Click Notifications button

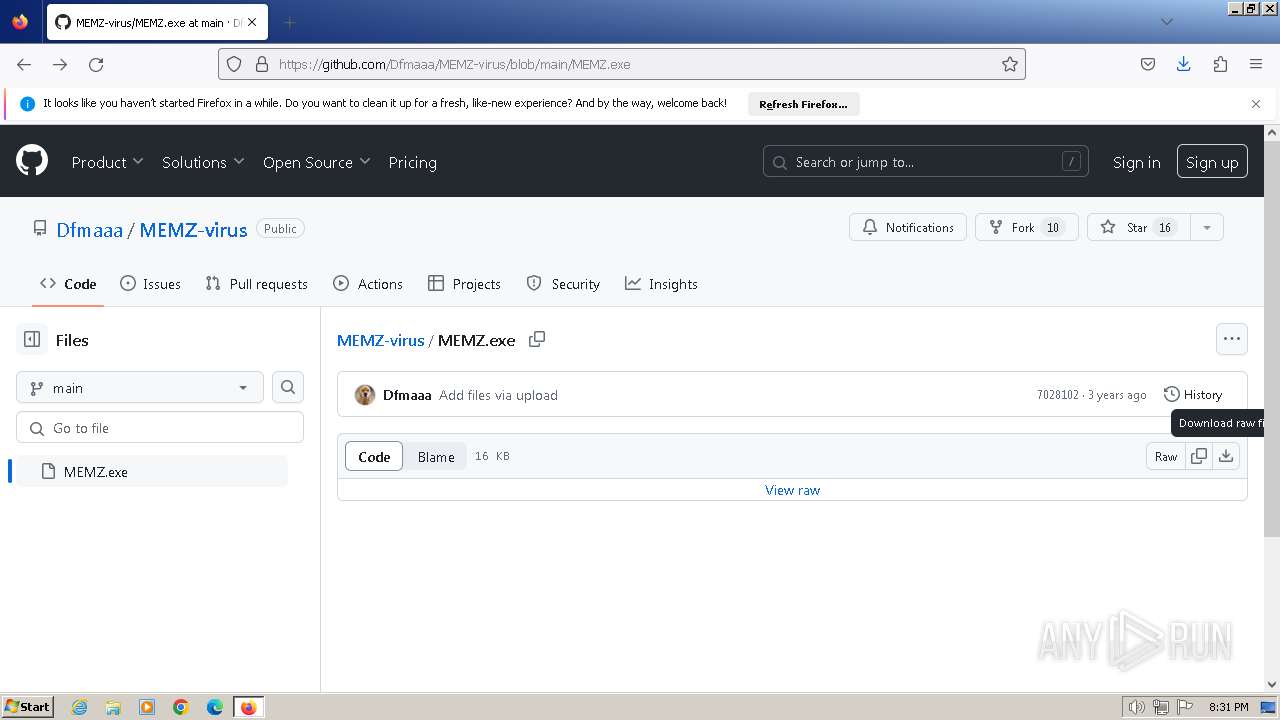point(908,227)
